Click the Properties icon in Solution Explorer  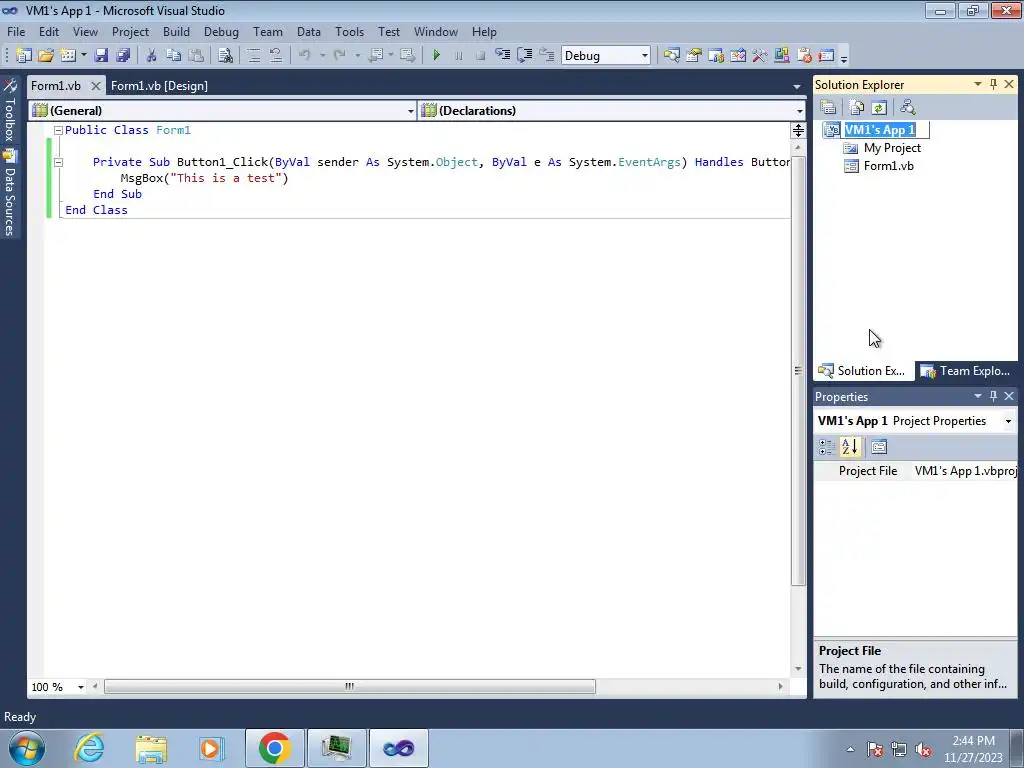click(828, 107)
